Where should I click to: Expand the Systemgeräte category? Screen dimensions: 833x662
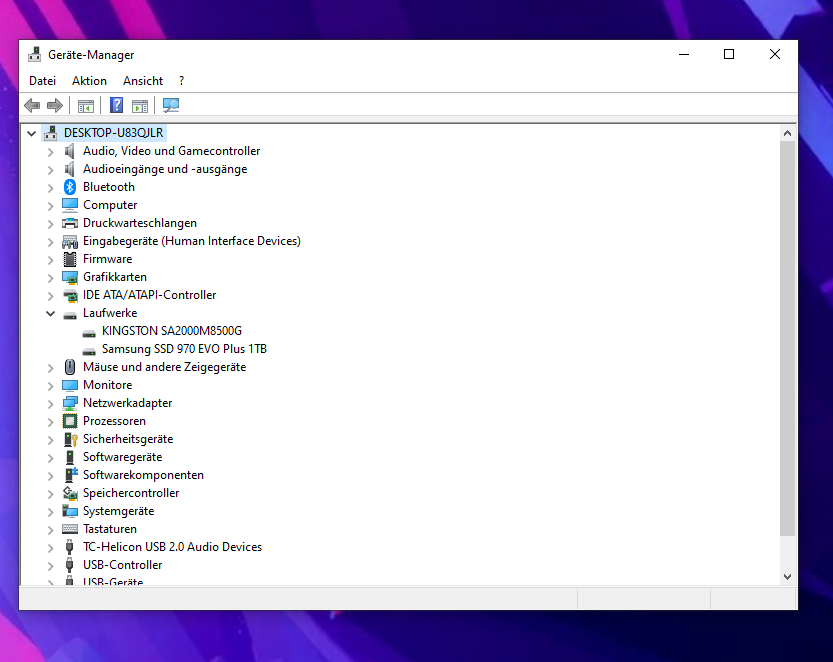click(50, 512)
